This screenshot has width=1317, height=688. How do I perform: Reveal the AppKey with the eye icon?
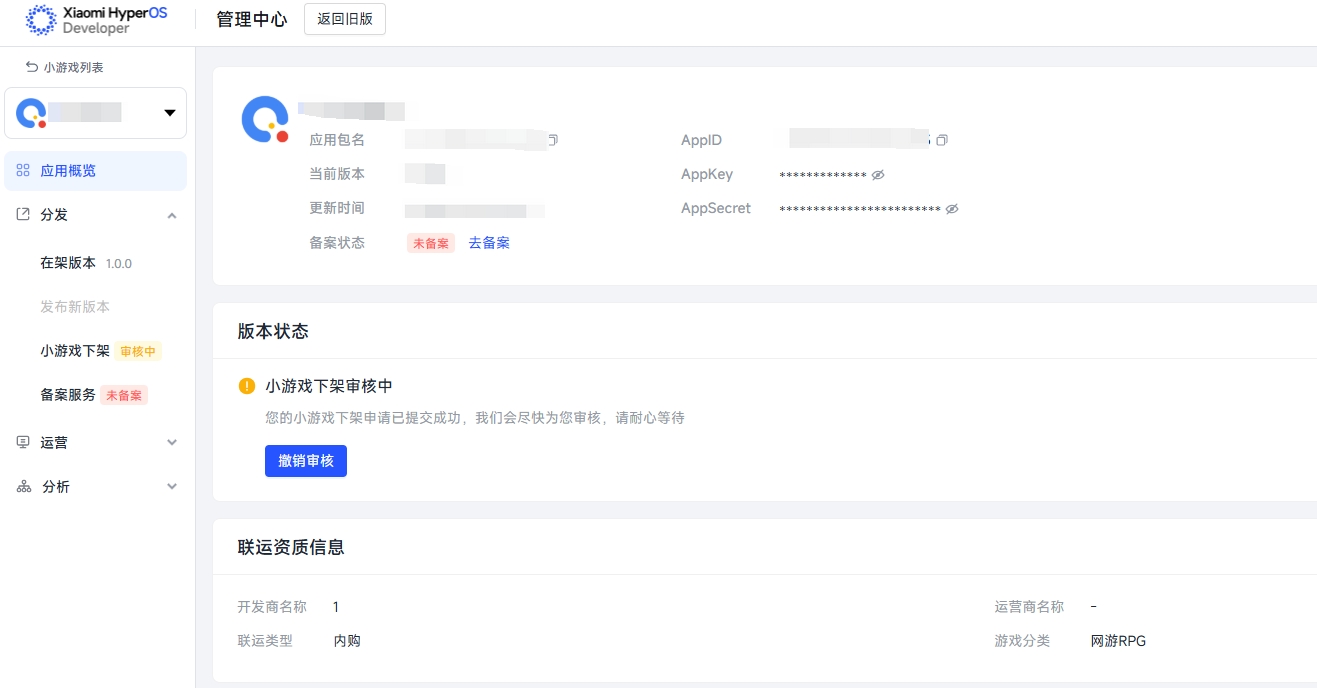(x=878, y=175)
